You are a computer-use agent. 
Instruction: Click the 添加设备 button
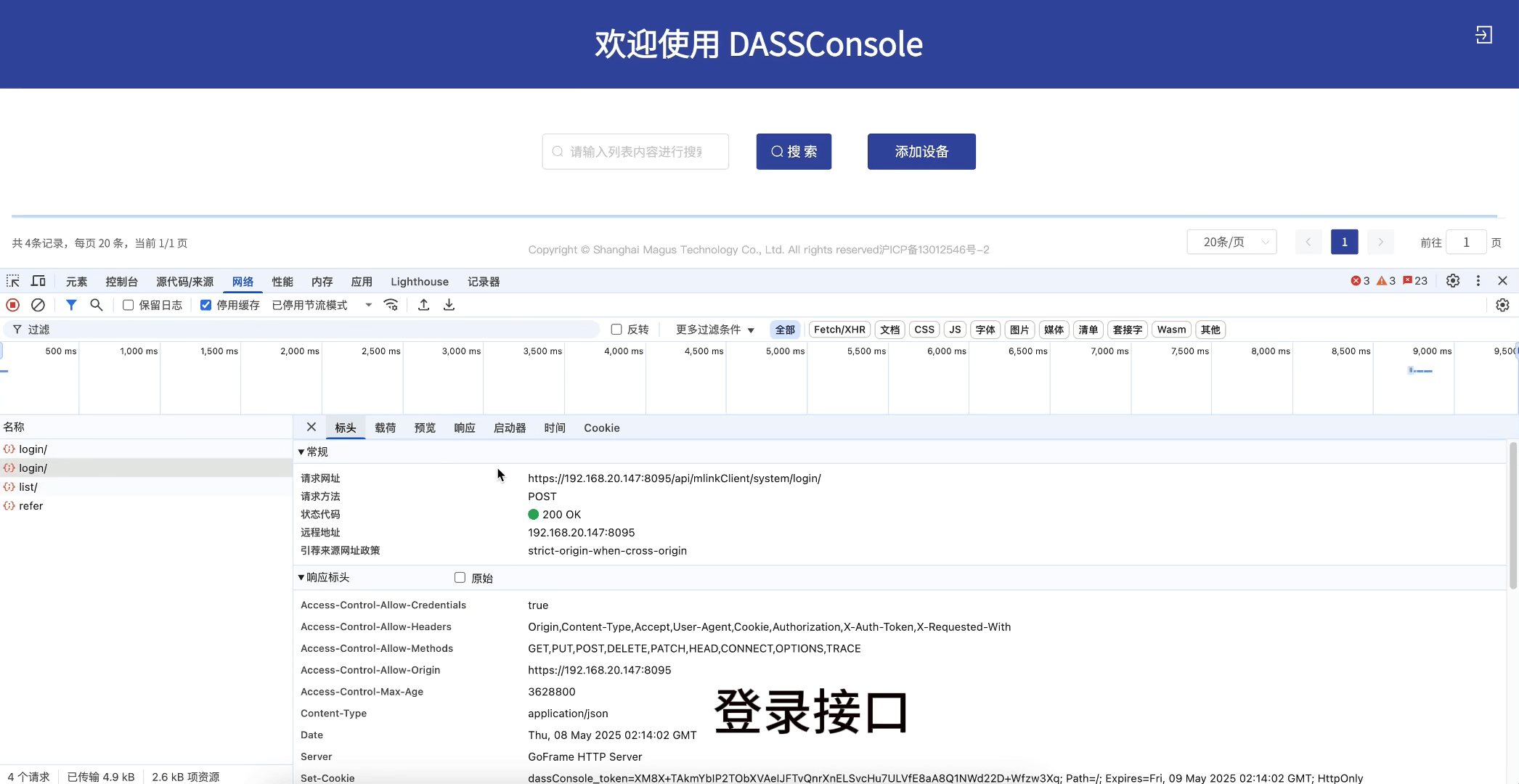[x=921, y=152]
